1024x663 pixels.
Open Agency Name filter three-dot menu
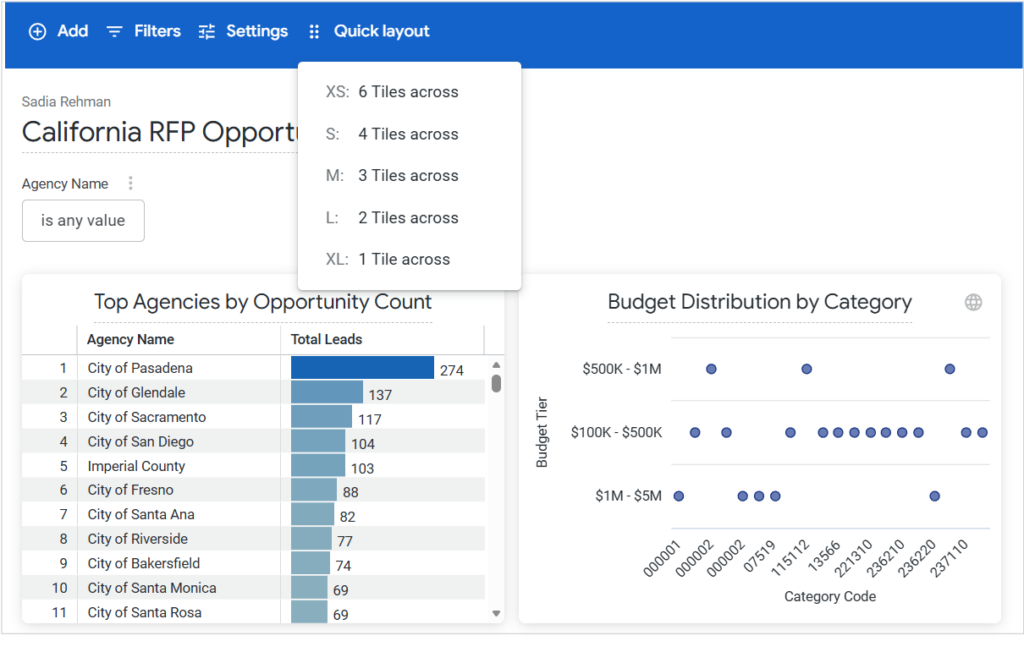tap(130, 184)
